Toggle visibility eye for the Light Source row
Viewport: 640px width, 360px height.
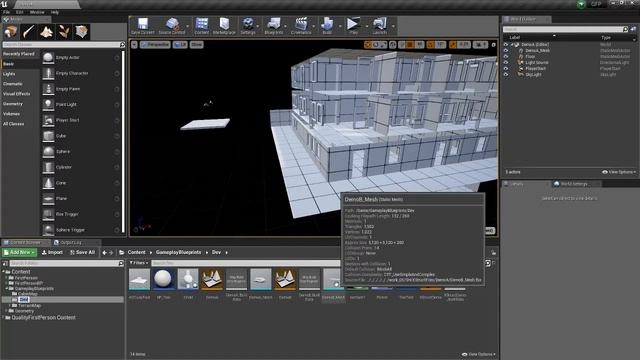506,62
